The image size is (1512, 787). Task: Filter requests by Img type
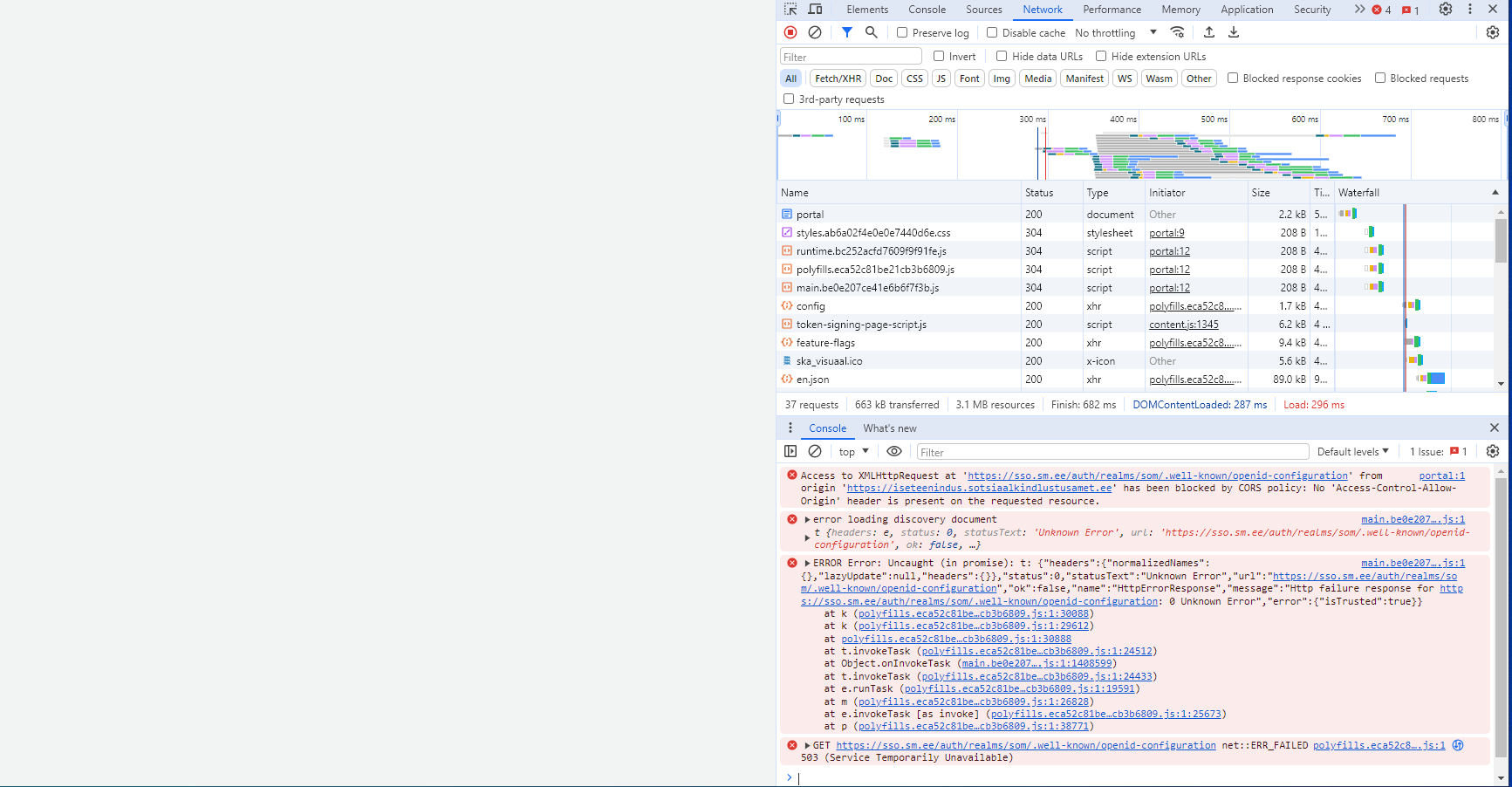[1002, 79]
